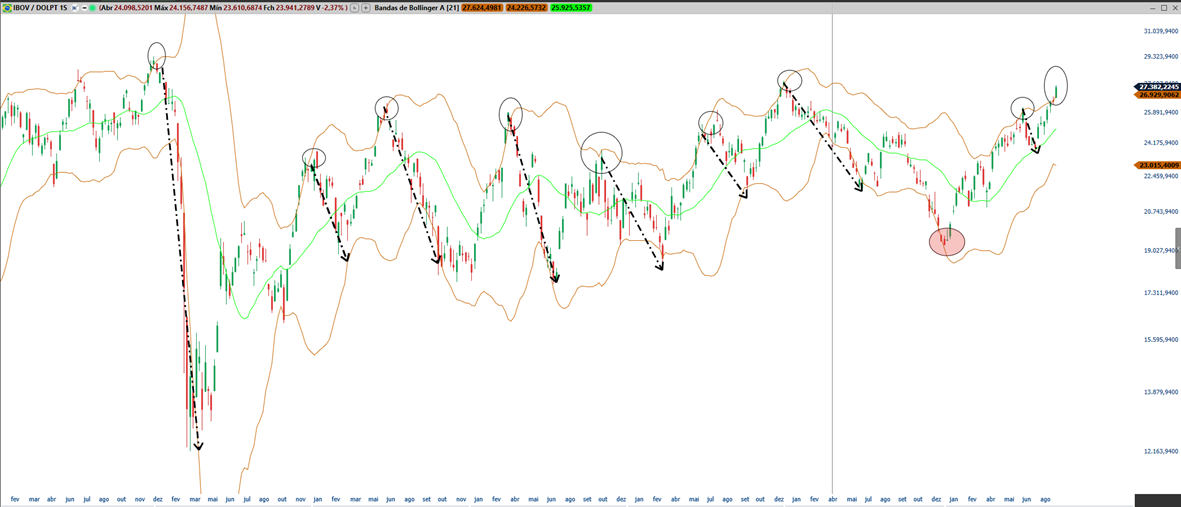Click the small icon right of DOLPT 1S
1181x507 pixels.
click(x=75, y=8)
